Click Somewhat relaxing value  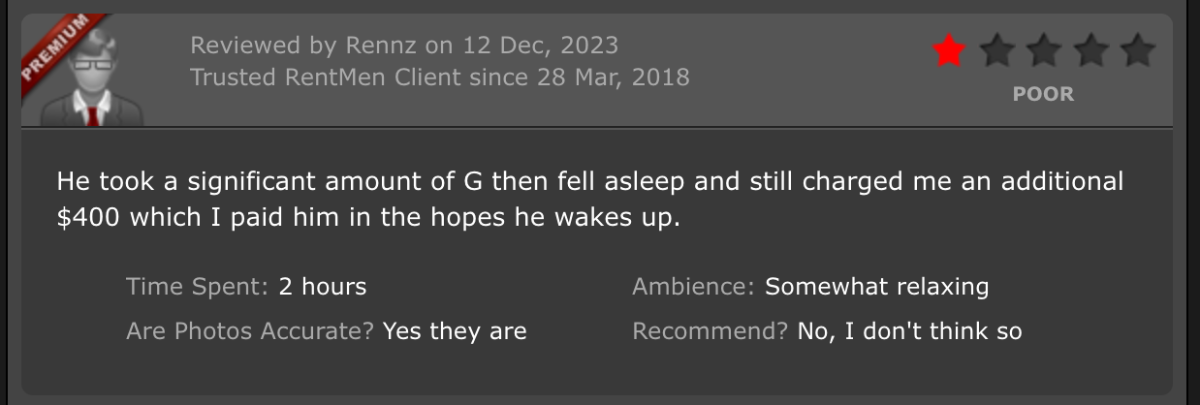tap(877, 288)
